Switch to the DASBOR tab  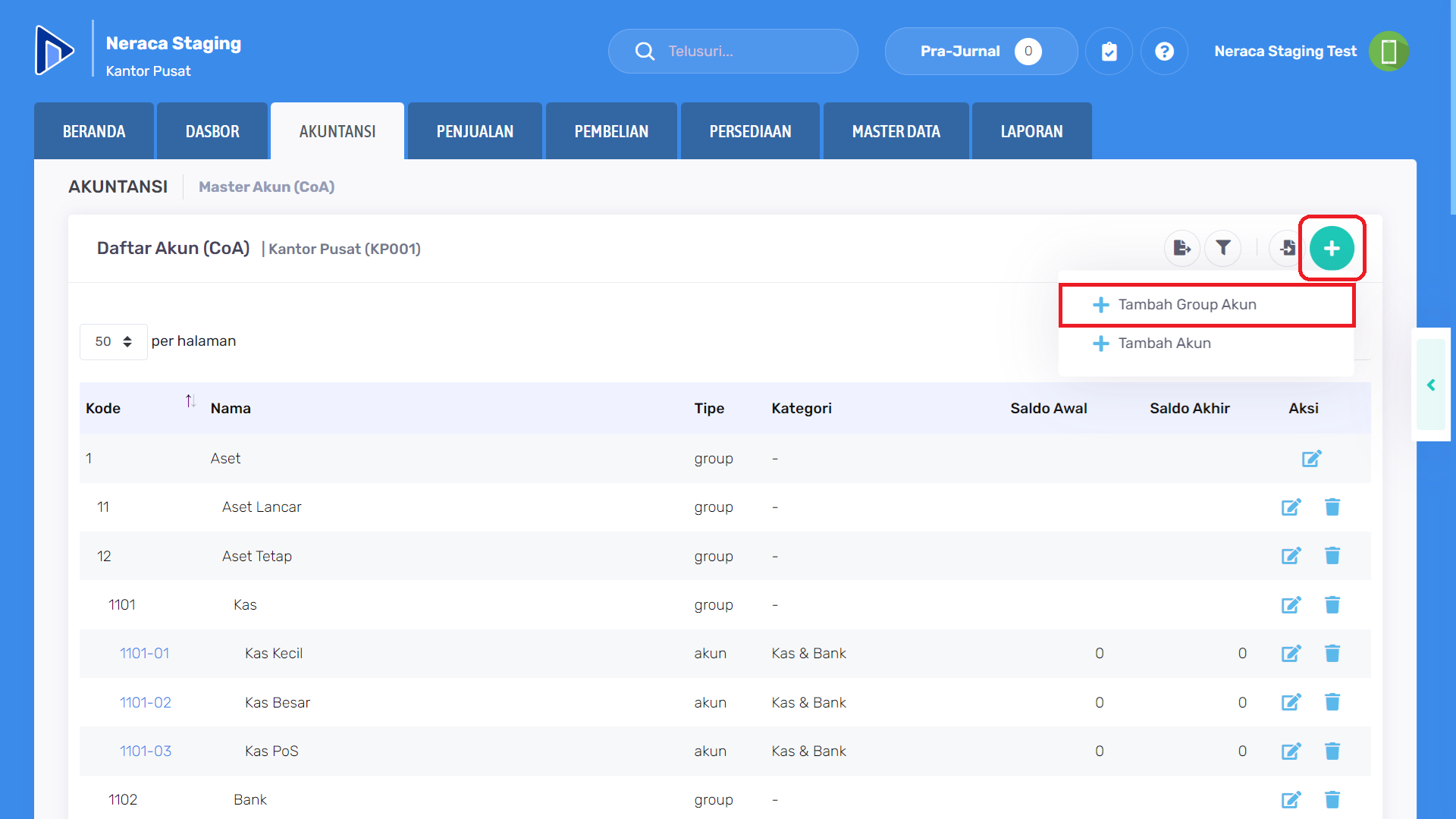[x=212, y=131]
